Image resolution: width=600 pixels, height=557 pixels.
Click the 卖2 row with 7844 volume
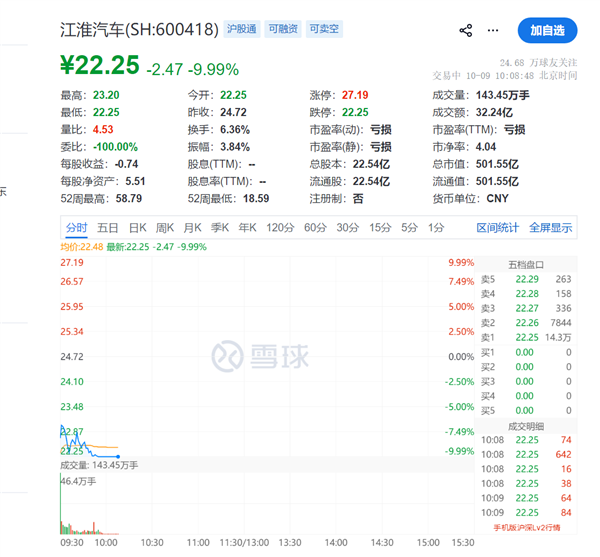[526, 323]
